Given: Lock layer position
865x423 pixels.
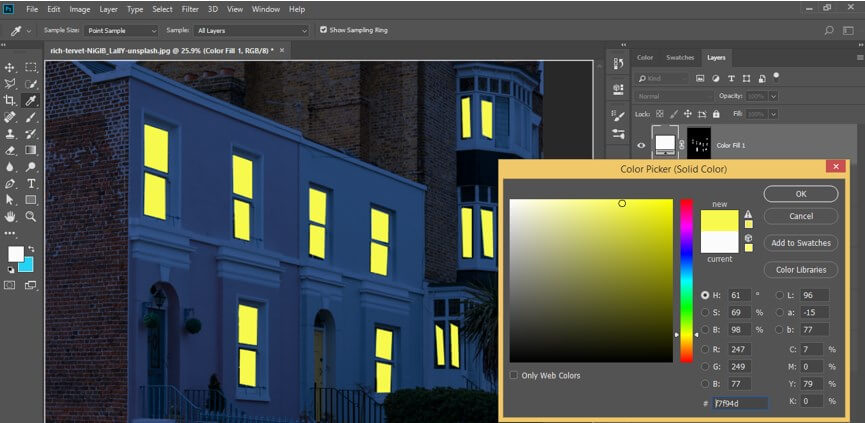Looking at the screenshot, I should click(688, 114).
